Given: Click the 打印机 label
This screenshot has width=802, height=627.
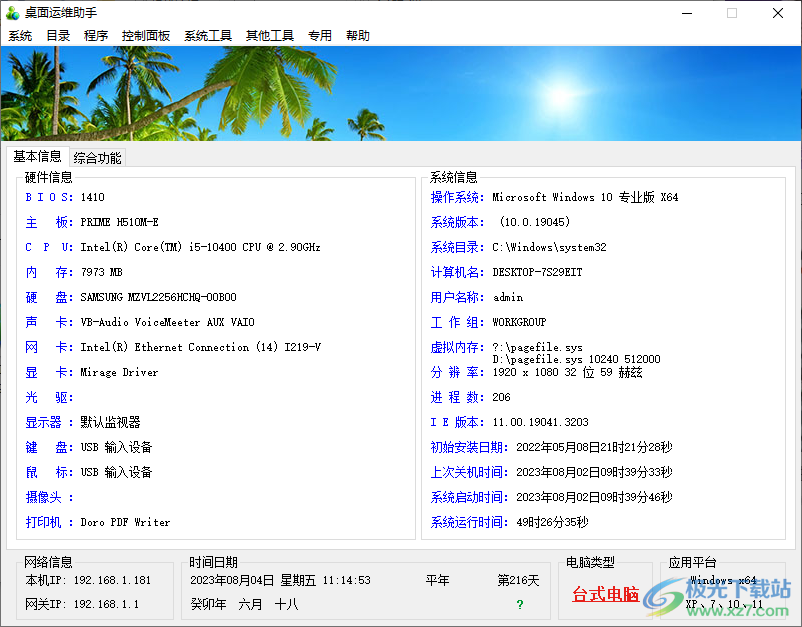Looking at the screenshot, I should [49, 522].
